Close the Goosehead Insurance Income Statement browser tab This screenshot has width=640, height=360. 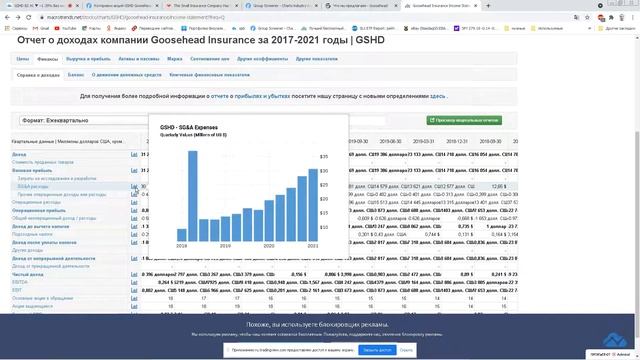pyautogui.click(x=476, y=6)
